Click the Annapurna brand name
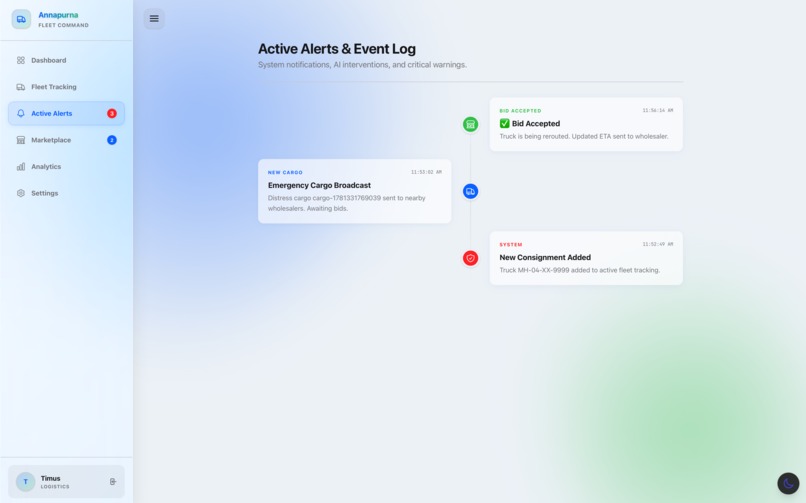This screenshot has width=806, height=503. pos(58,15)
